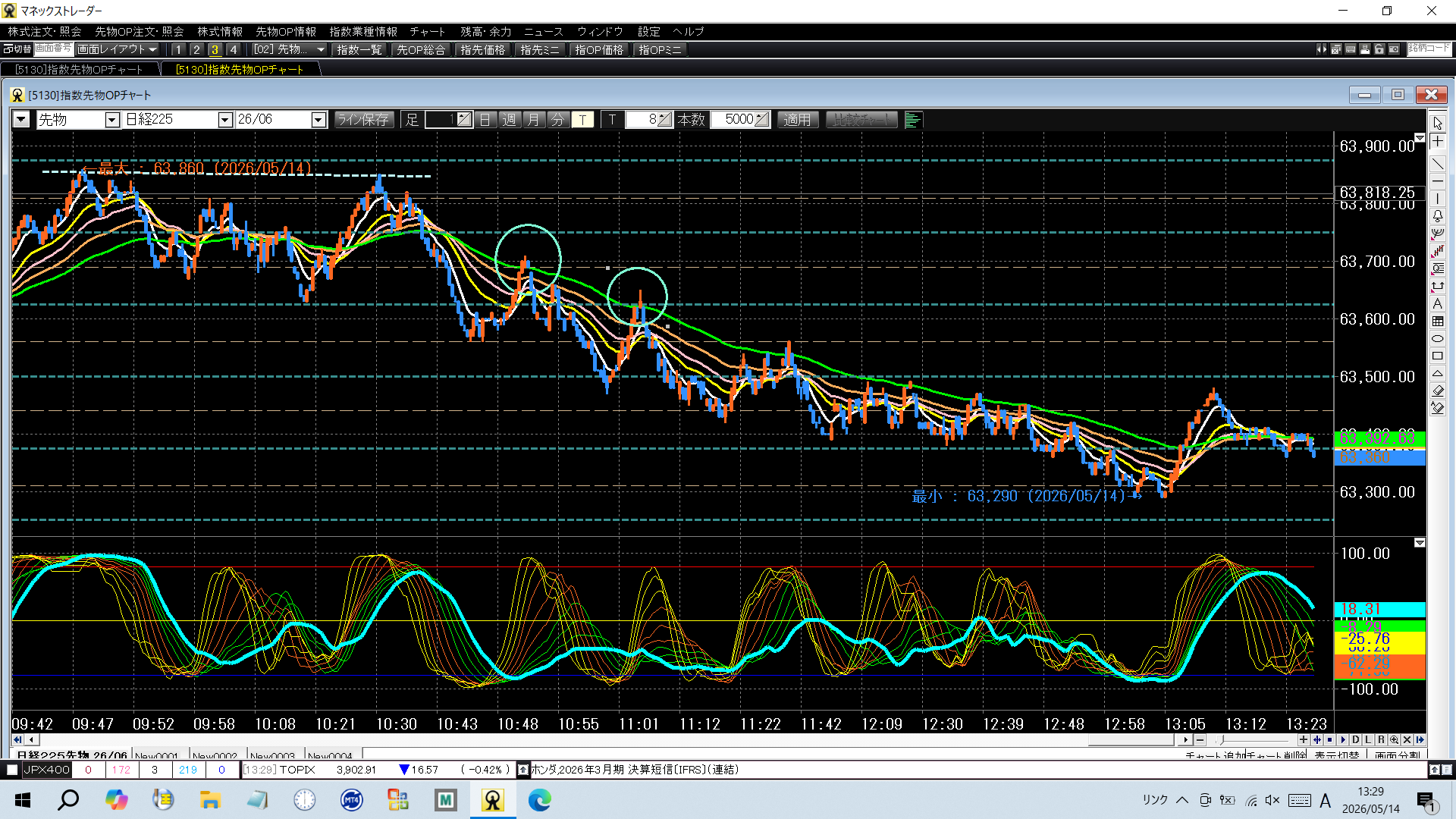Click the 本数 5000 bar count field
This screenshot has width=1456, height=819.
[740, 120]
